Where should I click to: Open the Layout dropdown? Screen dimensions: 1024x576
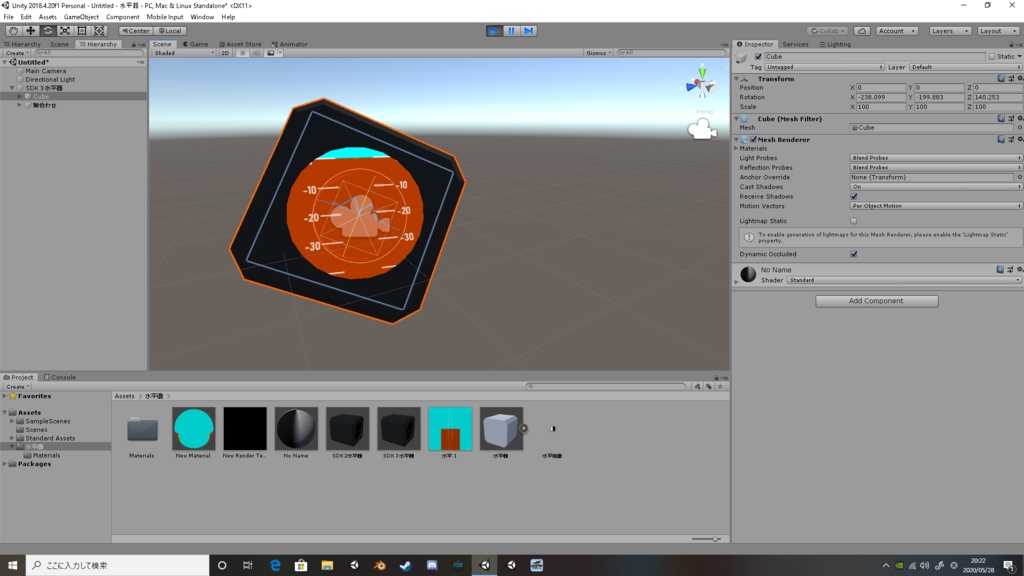(997, 31)
